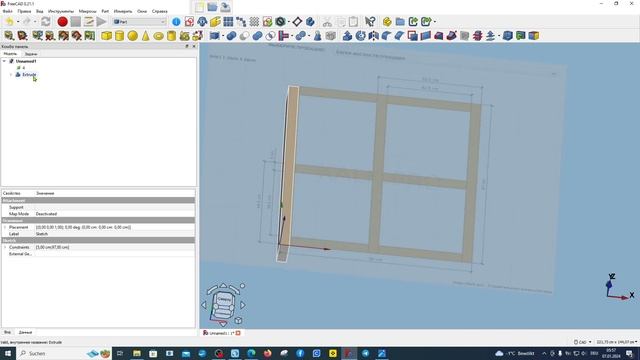The height and width of the screenshot is (360, 640).
Task: Create a Sphere primitive
Action: [x=132, y=36]
